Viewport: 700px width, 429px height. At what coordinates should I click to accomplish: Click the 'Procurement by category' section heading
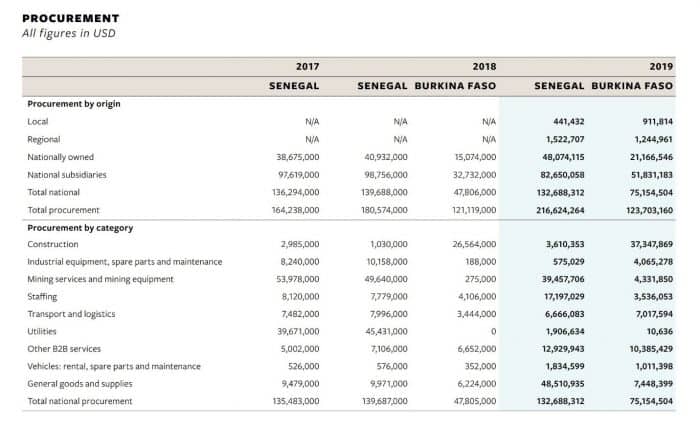[80, 227]
